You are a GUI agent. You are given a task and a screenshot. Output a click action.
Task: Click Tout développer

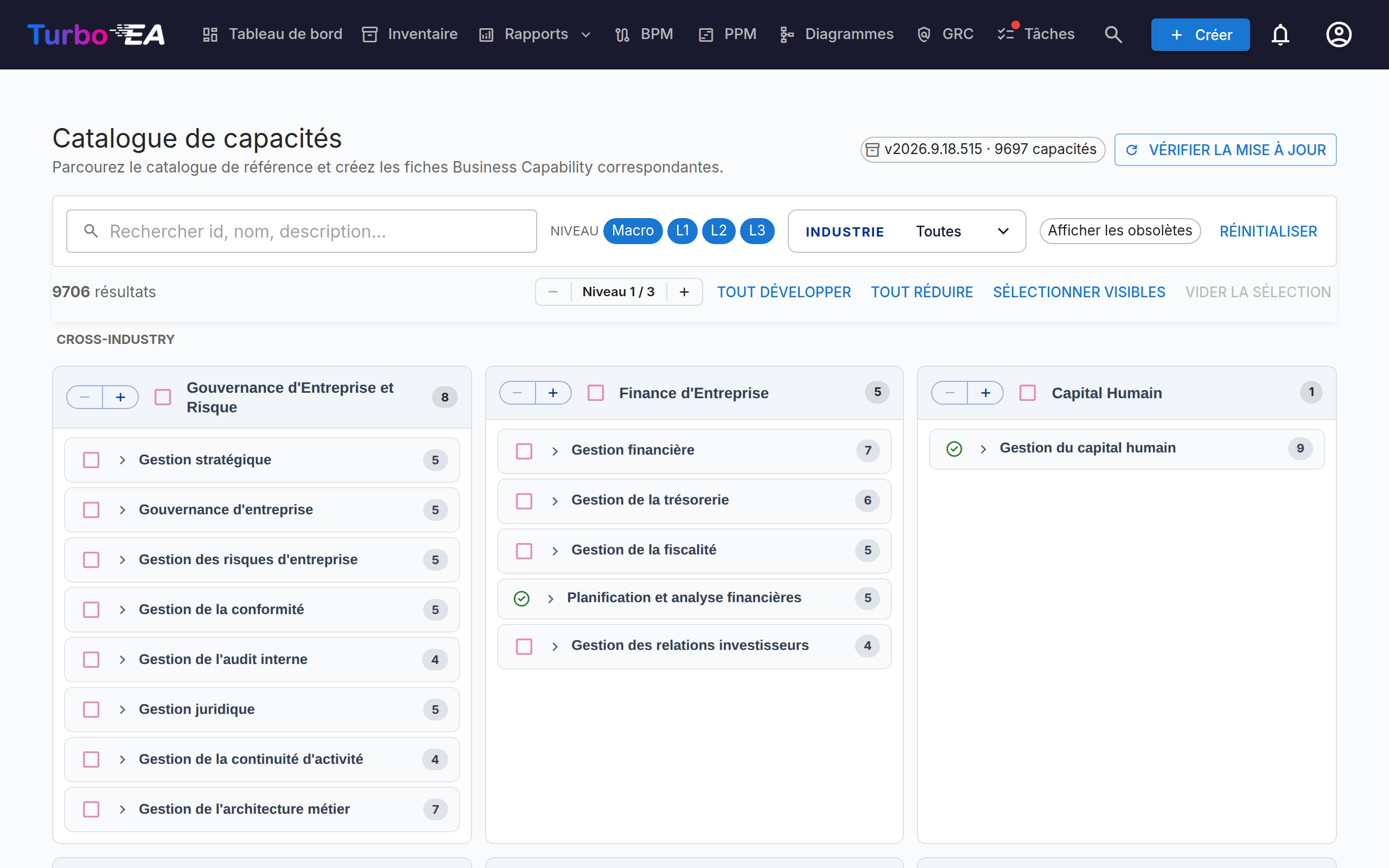tap(783, 292)
